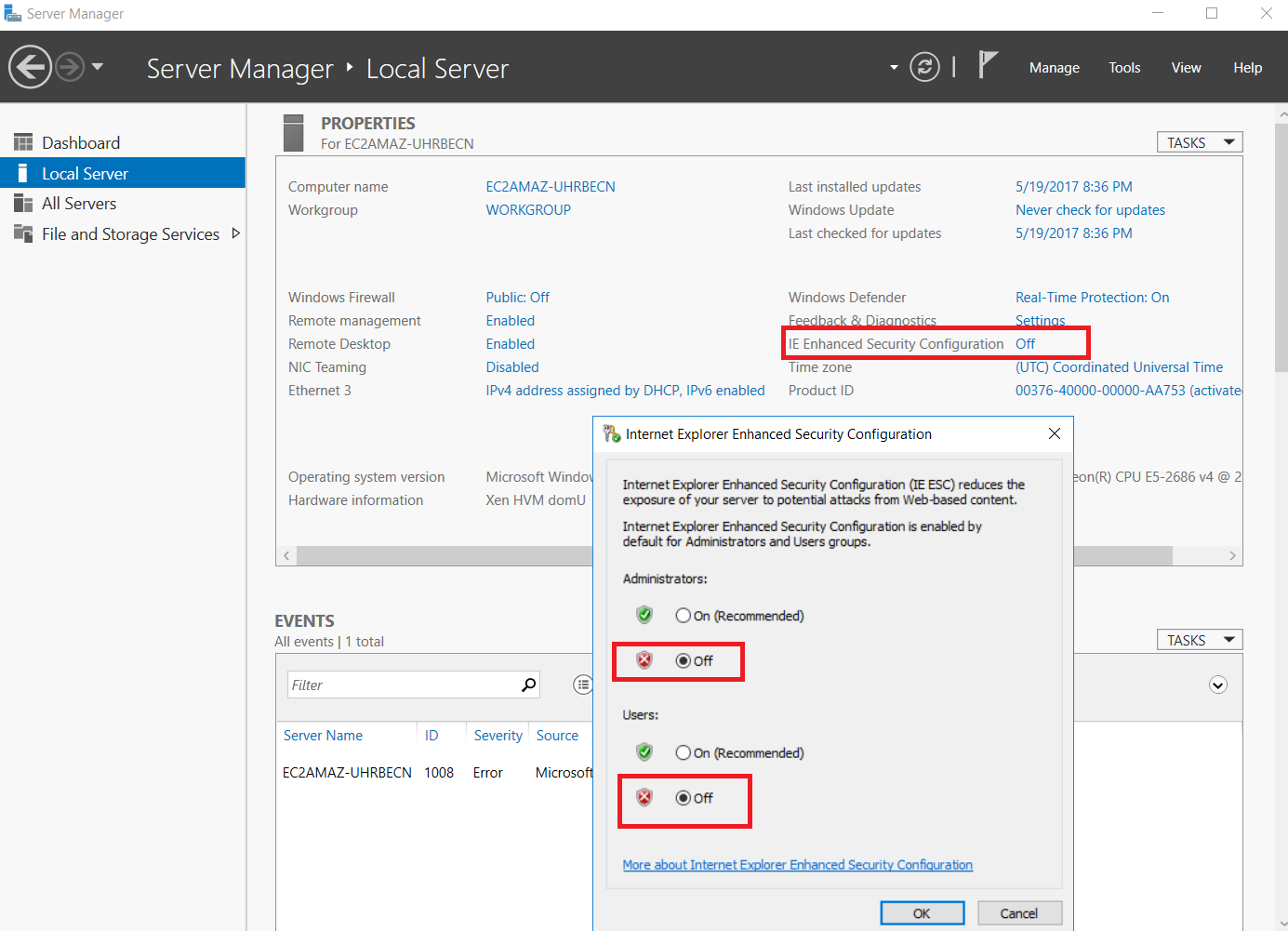Click the forward navigation arrow
1288x931 pixels.
point(70,67)
